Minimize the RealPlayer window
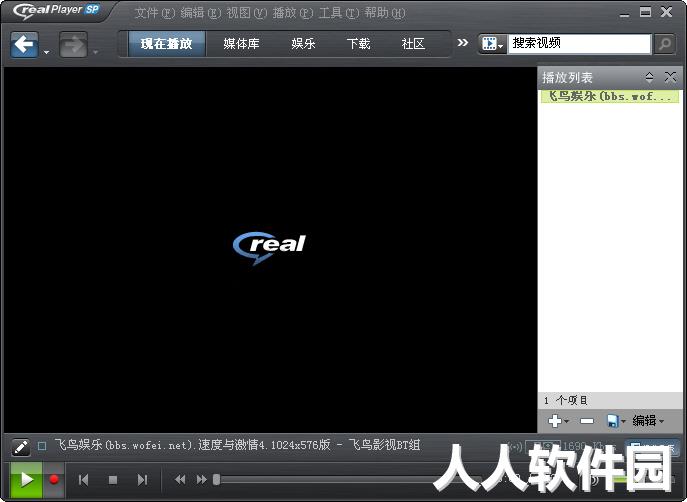The width and height of the screenshot is (687, 502). tap(624, 13)
